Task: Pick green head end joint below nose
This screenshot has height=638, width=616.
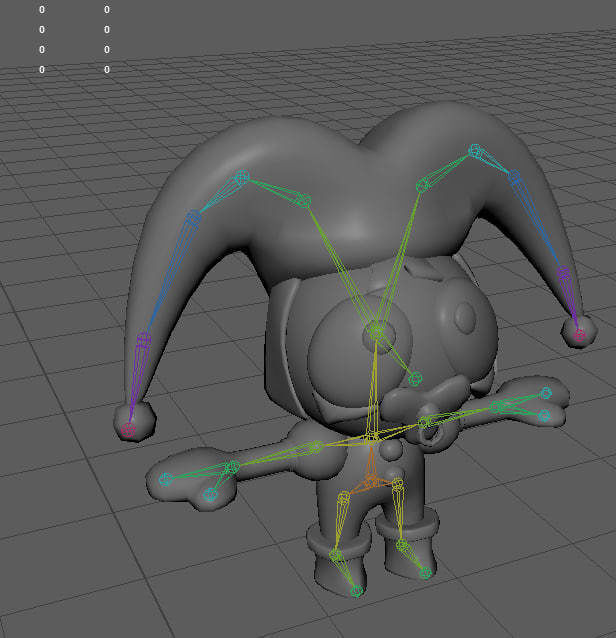Action: [x=415, y=379]
